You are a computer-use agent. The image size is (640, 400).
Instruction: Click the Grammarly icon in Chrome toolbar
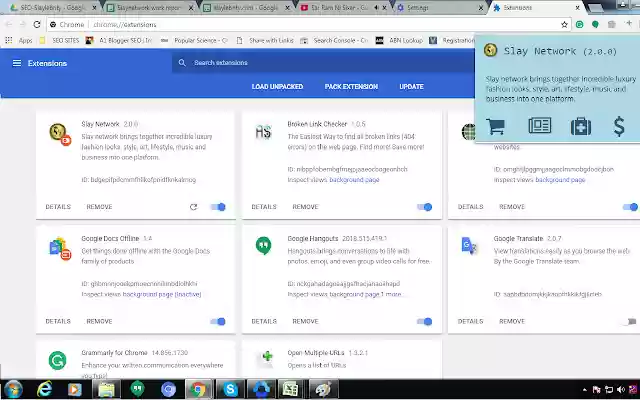pyautogui.click(x=579, y=24)
